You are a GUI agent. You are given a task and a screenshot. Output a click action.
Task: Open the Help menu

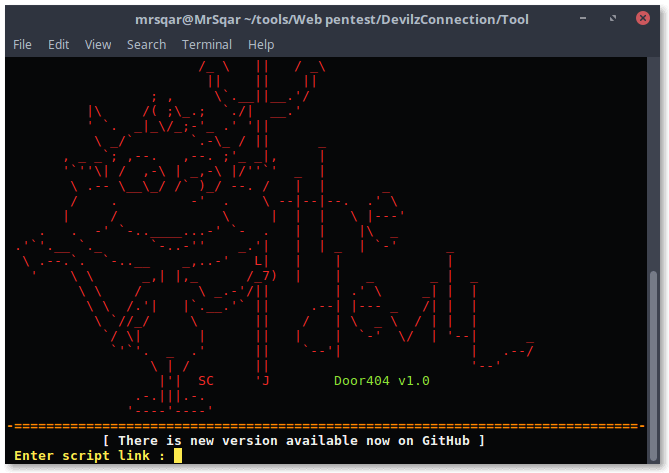[261, 44]
